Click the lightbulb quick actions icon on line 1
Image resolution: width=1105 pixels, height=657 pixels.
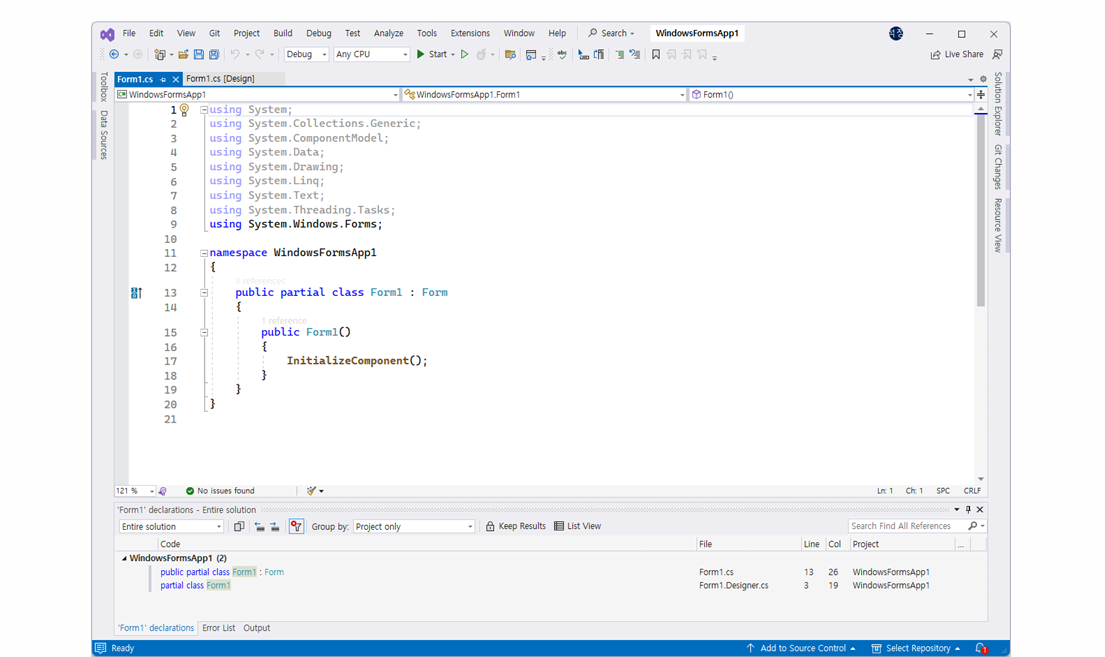click(184, 110)
